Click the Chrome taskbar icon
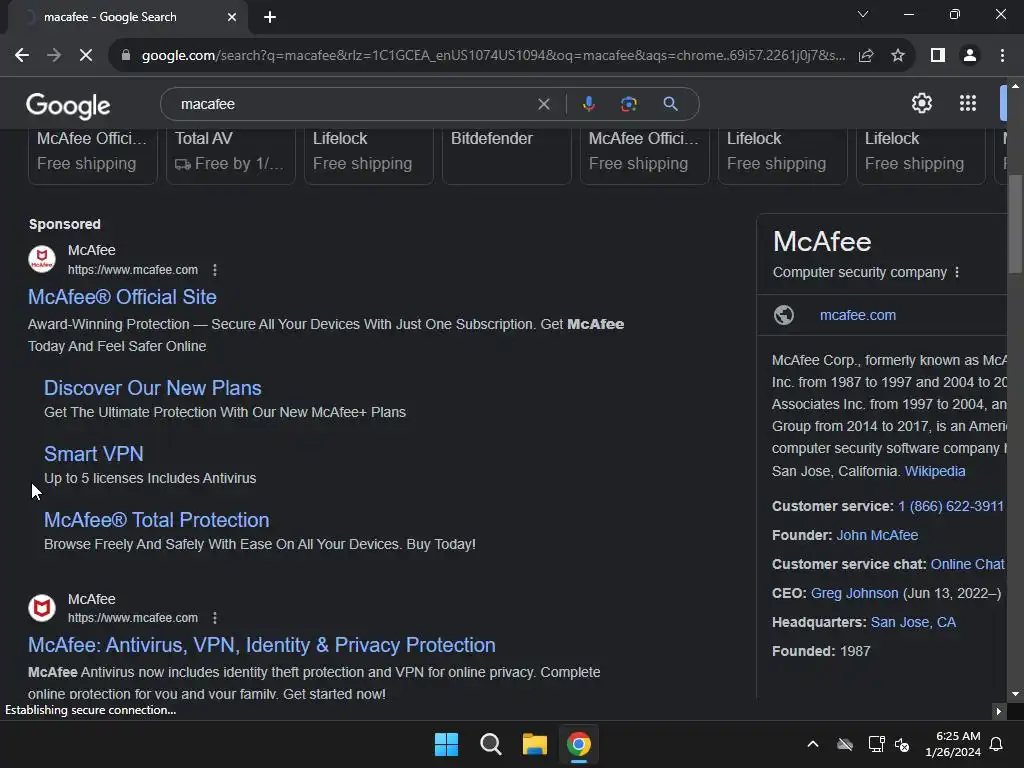Image resolution: width=1024 pixels, height=768 pixels. pos(579,744)
